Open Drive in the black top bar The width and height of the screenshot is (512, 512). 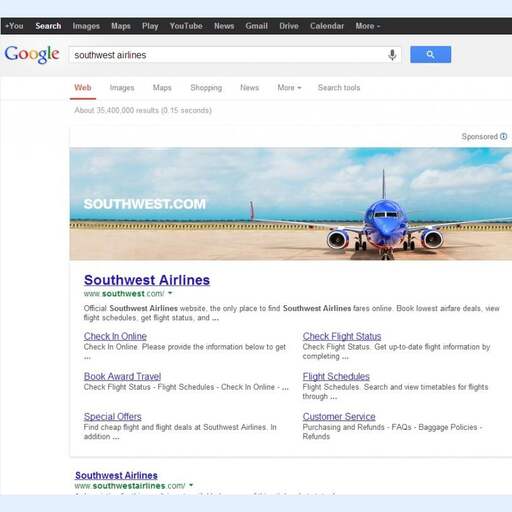coord(289,26)
